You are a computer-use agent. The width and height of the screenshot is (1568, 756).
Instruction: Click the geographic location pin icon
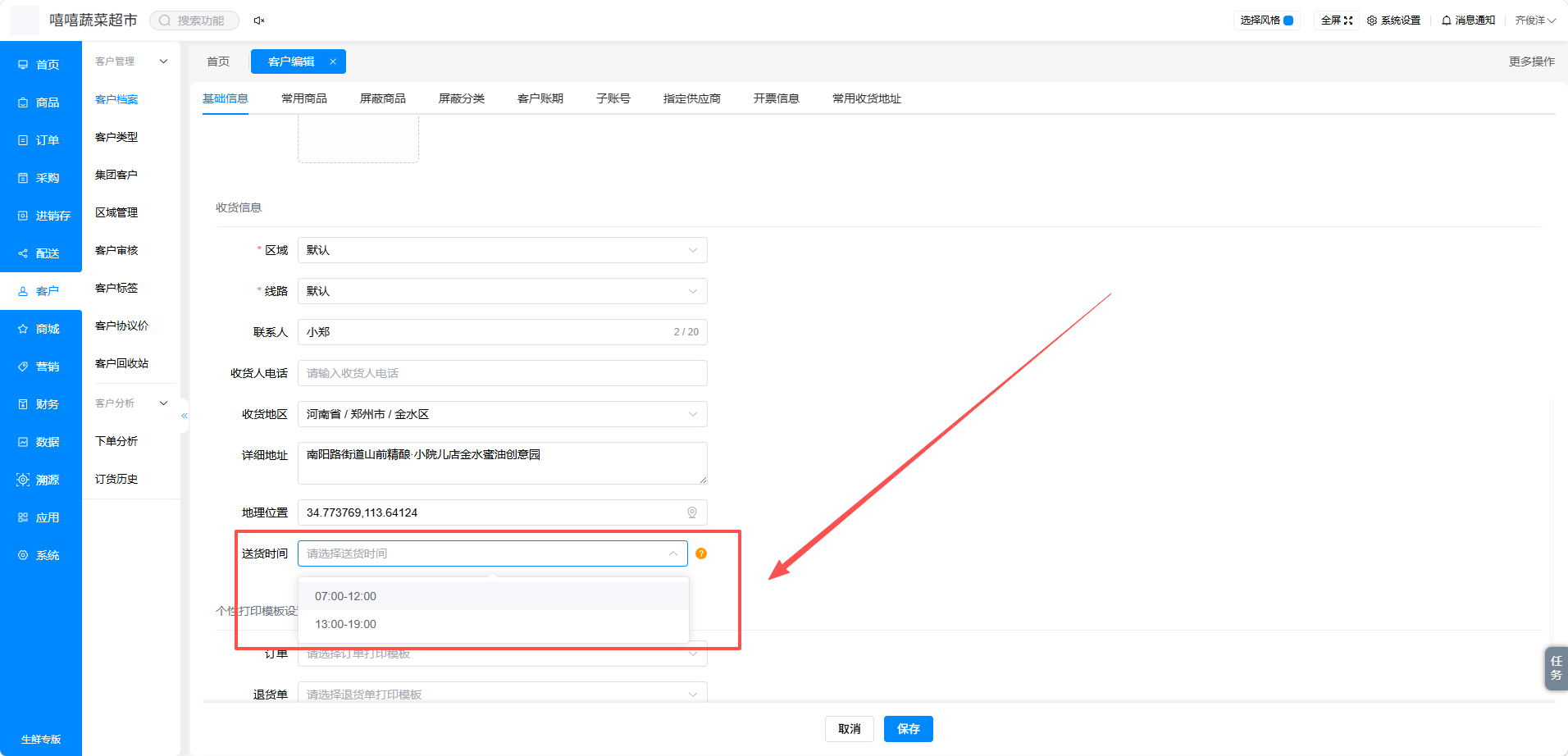692,512
